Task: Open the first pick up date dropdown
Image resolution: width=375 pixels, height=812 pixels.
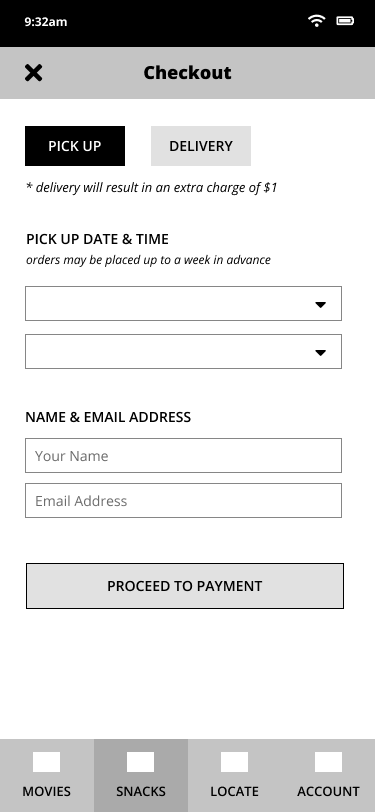Action: point(183,303)
